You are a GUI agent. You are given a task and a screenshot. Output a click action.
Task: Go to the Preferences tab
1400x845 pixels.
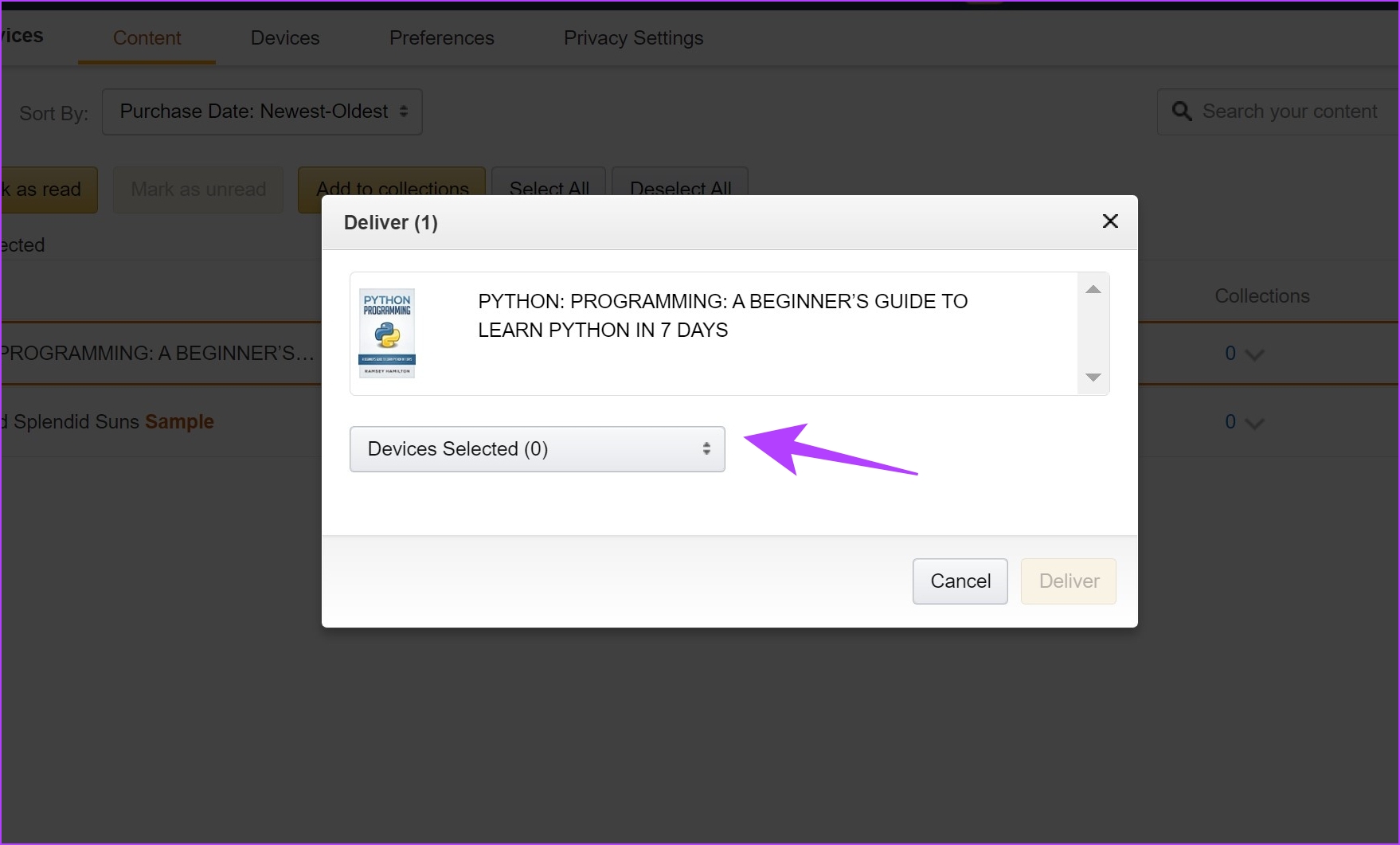coord(441,38)
